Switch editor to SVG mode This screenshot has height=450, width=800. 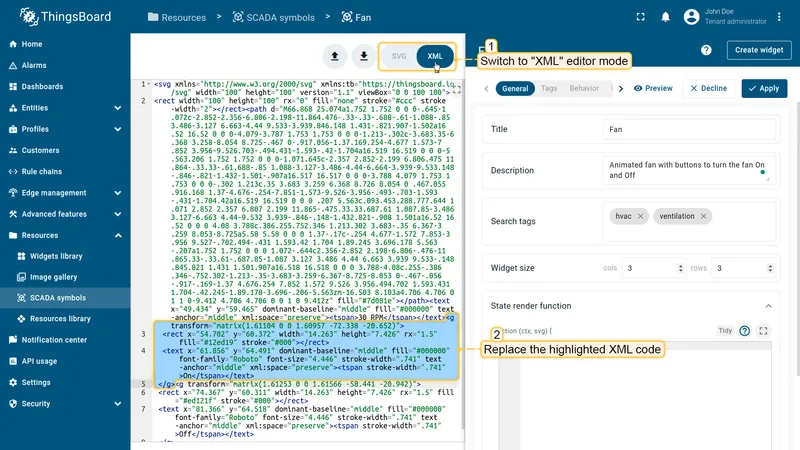398,56
